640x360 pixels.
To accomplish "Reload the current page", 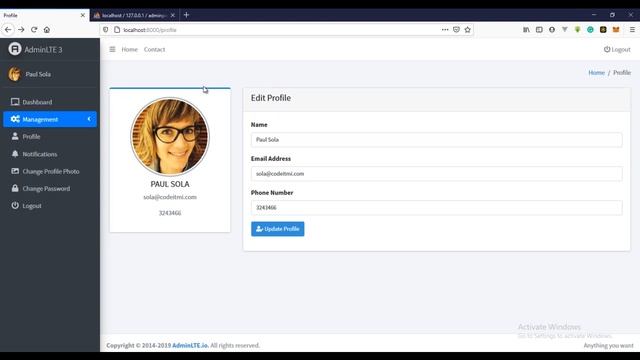I will [34, 30].
